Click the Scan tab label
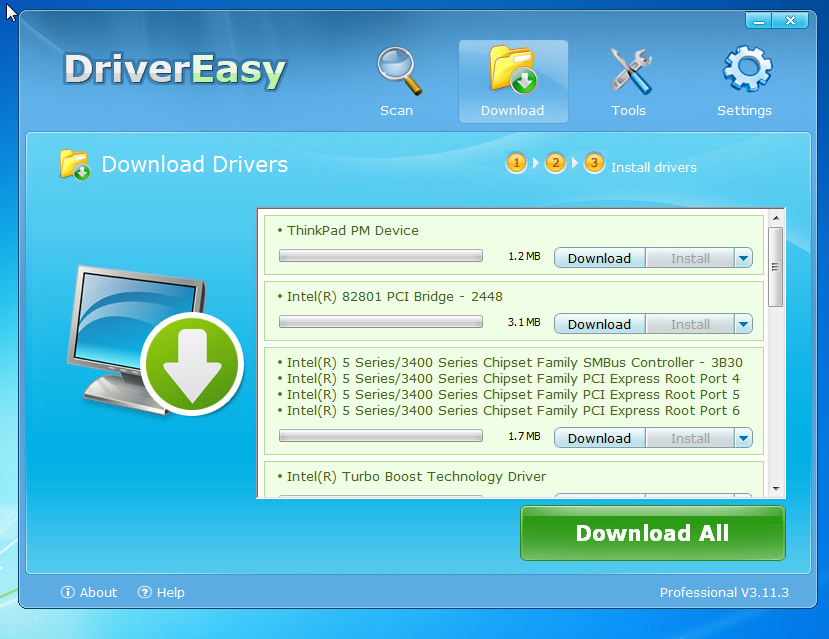 point(397,110)
